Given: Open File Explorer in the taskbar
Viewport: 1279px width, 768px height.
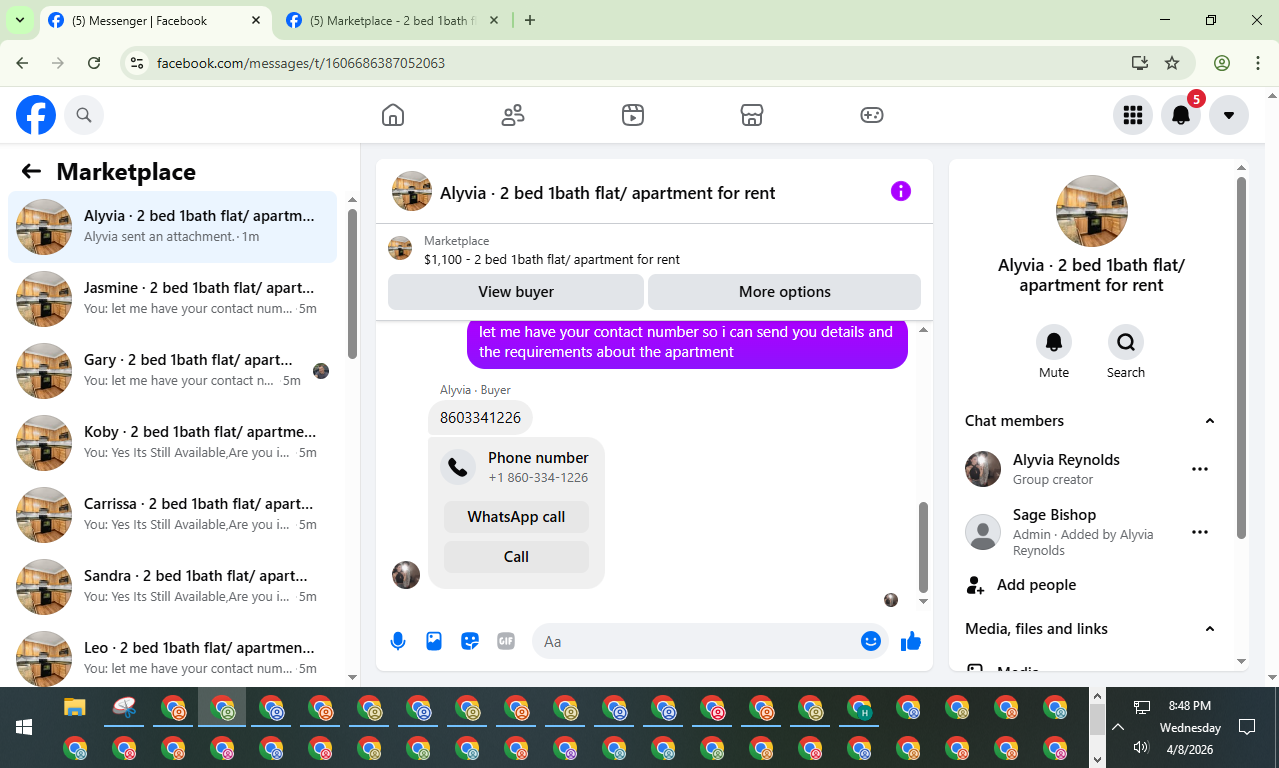Looking at the screenshot, I should [x=75, y=708].
